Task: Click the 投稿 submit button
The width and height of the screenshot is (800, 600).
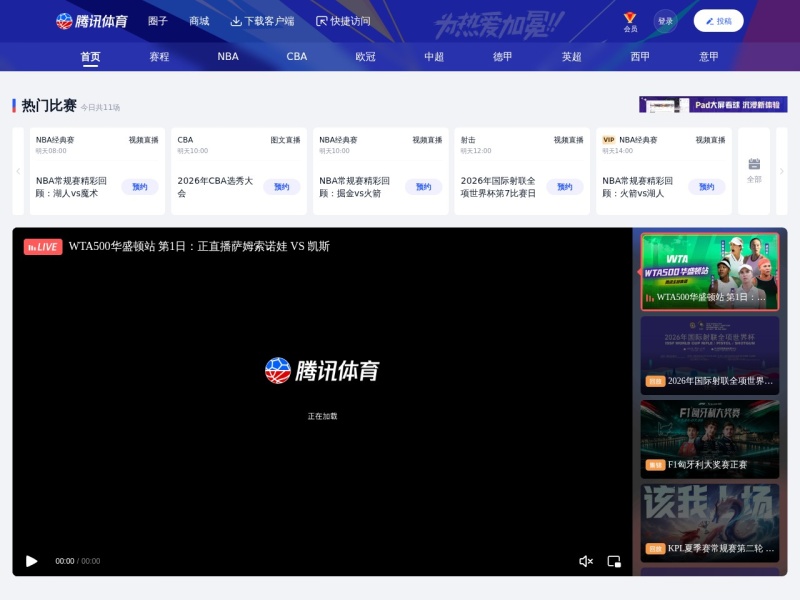Action: coord(718,21)
